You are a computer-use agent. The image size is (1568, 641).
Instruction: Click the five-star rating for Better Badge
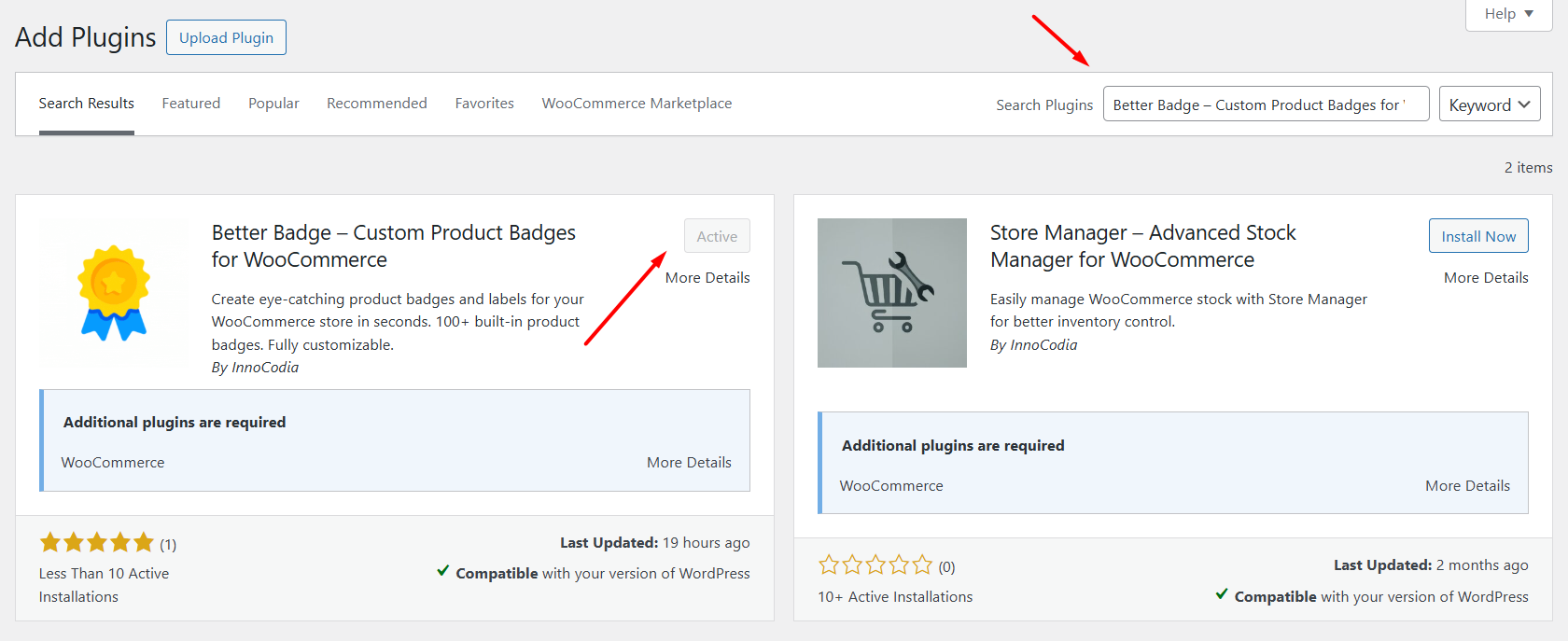pos(96,543)
